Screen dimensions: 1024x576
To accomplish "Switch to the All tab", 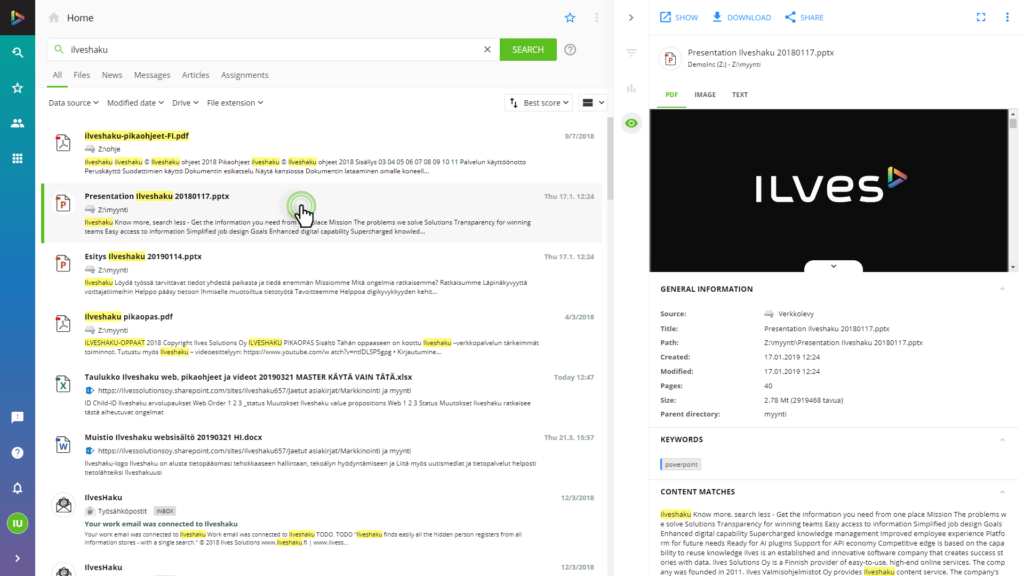I will pos(57,75).
